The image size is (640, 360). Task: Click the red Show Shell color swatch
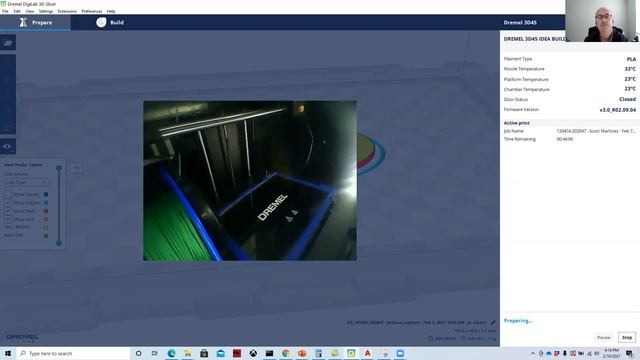46,211
